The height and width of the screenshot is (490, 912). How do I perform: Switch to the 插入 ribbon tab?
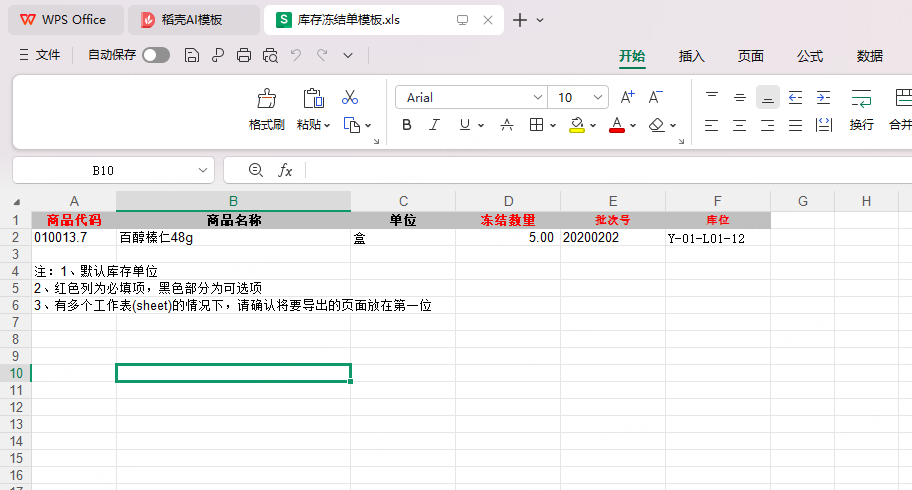692,56
